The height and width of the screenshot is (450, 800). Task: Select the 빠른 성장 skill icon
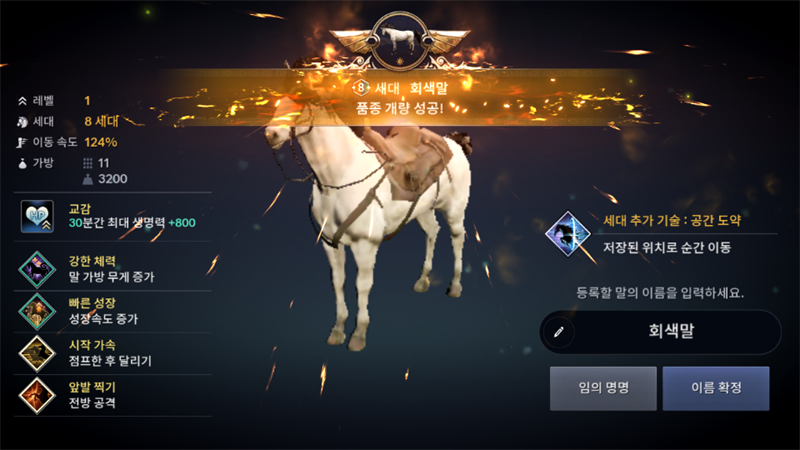coord(37,311)
